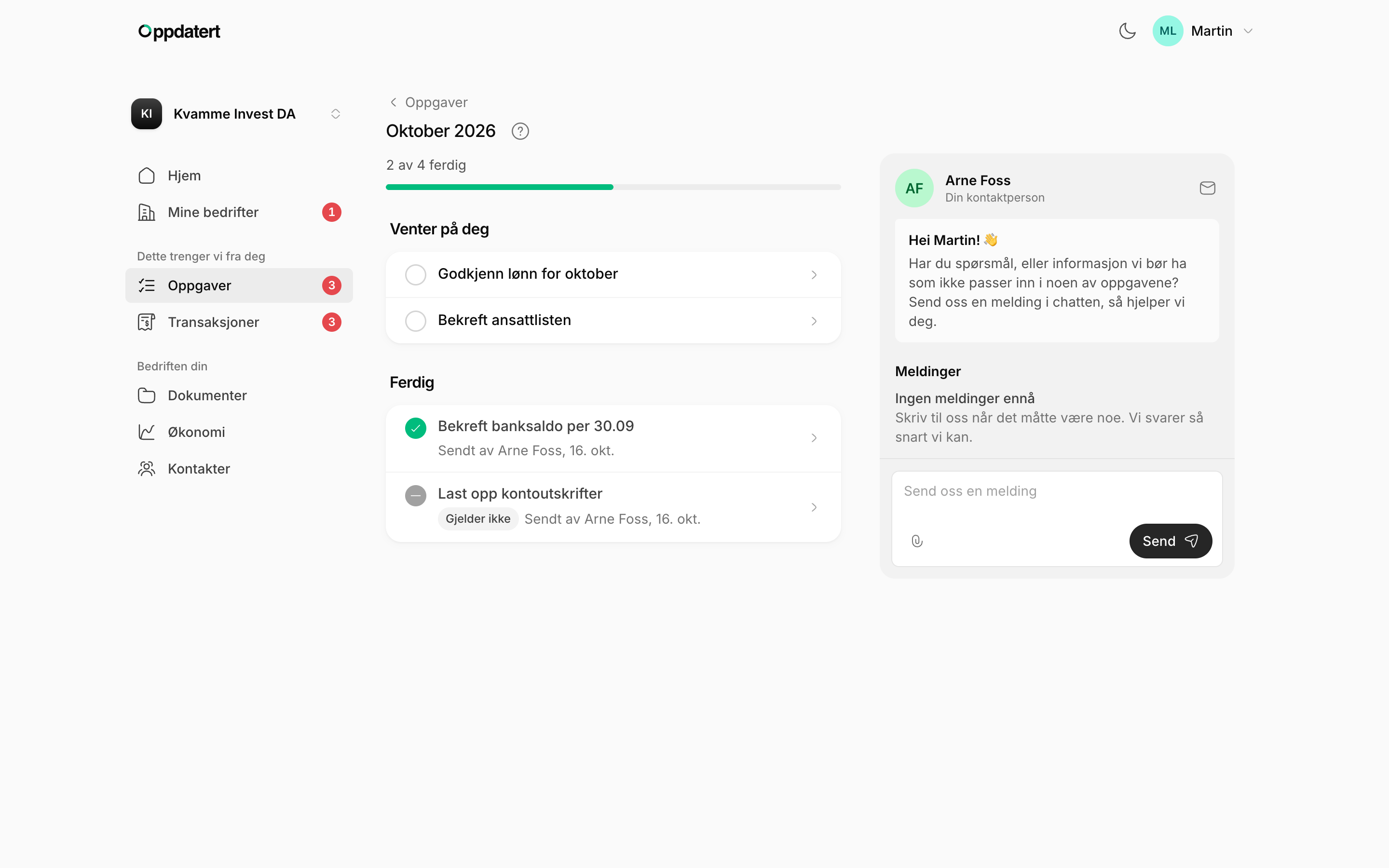
Task: Go back via the Oppgaver breadcrumb
Action: click(436, 102)
